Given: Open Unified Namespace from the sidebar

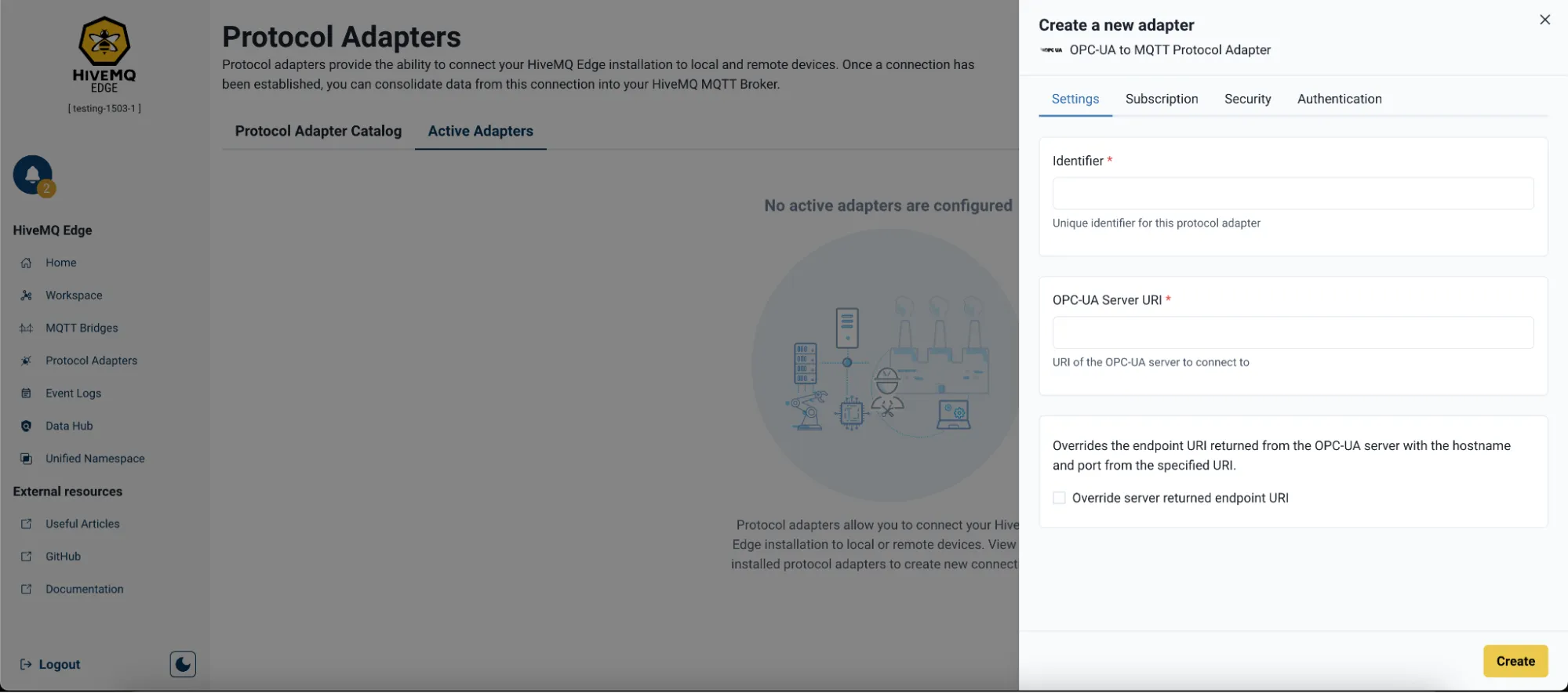Looking at the screenshot, I should pos(95,459).
